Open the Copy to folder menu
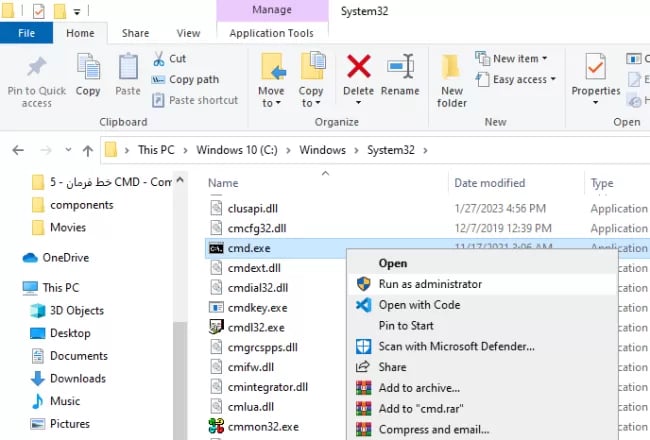The height and width of the screenshot is (440, 650). pyautogui.click(x=311, y=80)
